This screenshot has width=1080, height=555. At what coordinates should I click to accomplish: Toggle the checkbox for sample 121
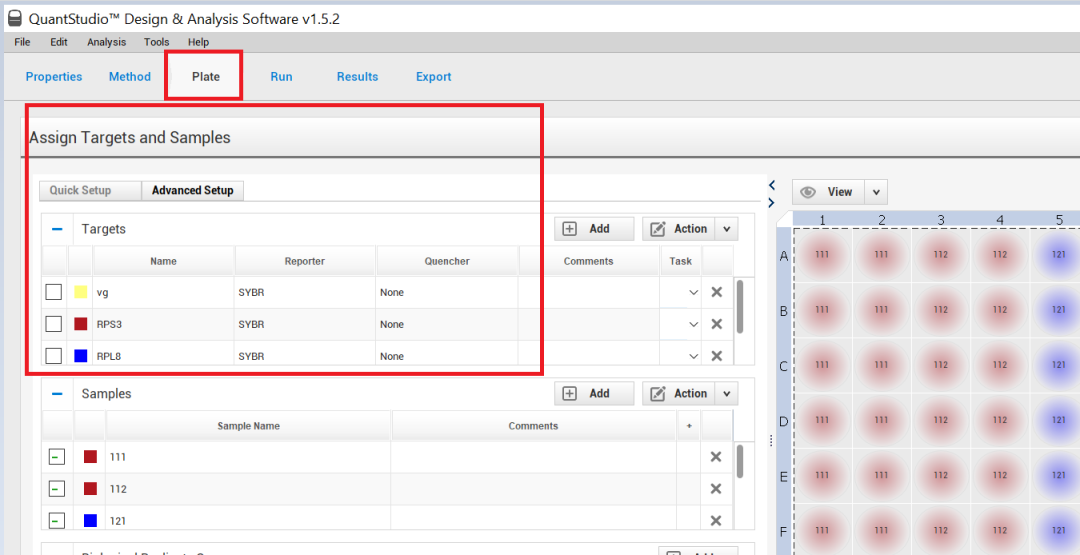point(56,521)
